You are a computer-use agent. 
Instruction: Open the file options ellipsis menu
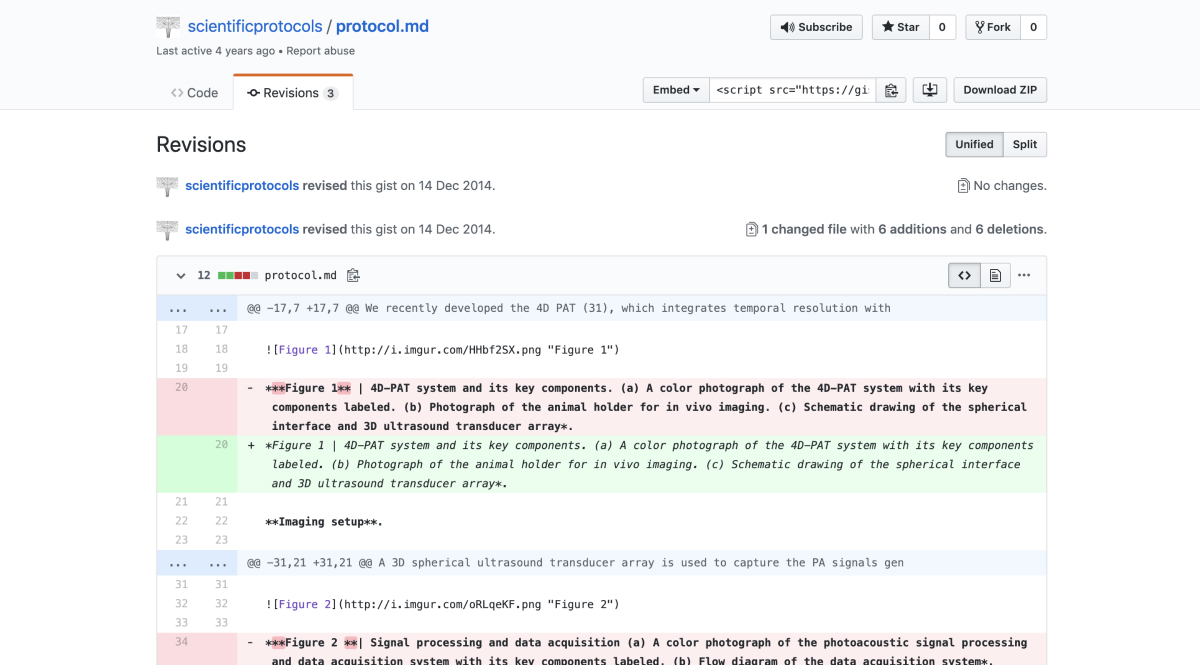[x=1024, y=276]
